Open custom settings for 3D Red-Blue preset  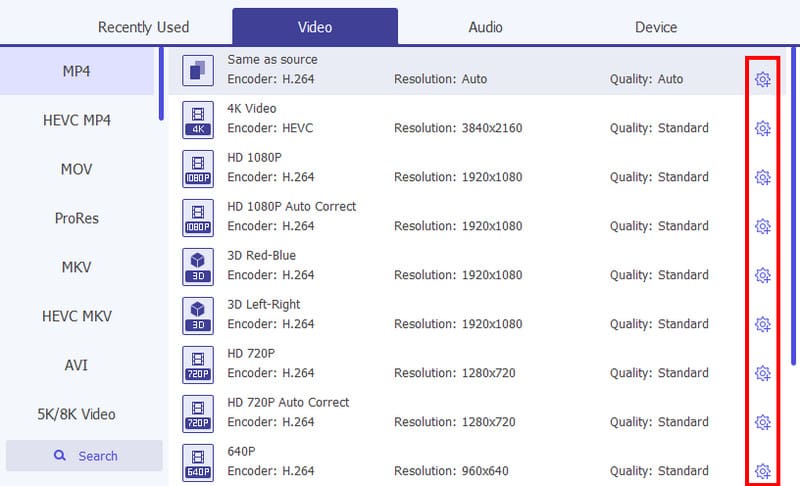coord(762,275)
